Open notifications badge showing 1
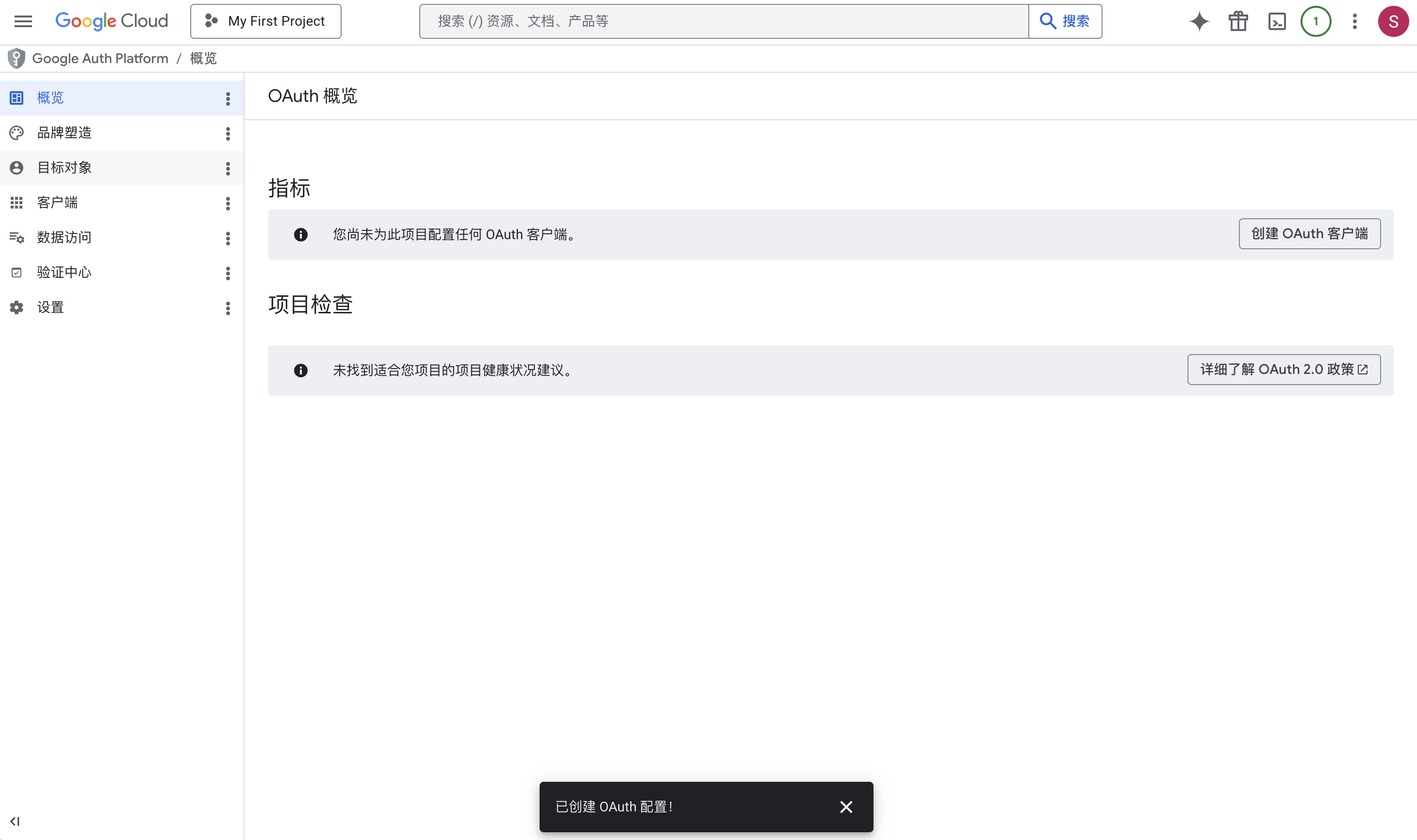This screenshot has height=840, width=1417. [1316, 21]
